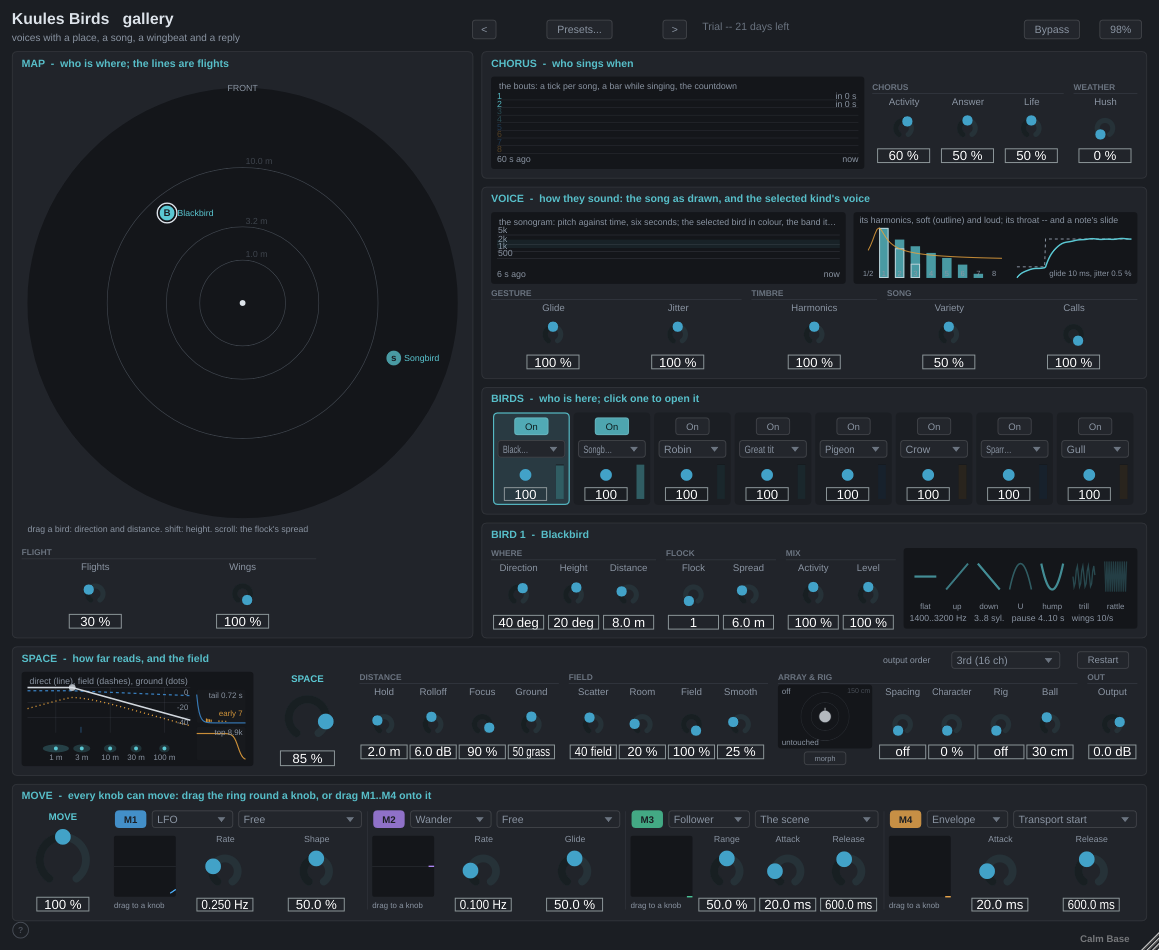Click the 'Trial -- 21 days left' text
Image resolution: width=1159 pixels, height=950 pixels.
pyautogui.click(x=745, y=27)
